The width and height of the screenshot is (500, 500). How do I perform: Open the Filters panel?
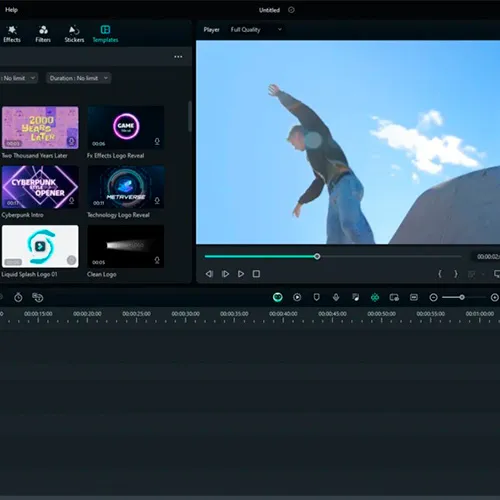point(43,34)
